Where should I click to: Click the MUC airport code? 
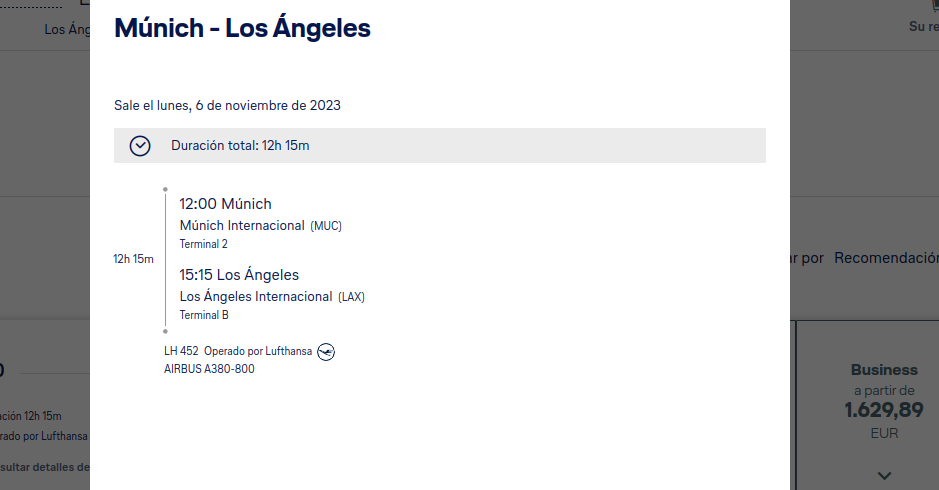click(326, 226)
